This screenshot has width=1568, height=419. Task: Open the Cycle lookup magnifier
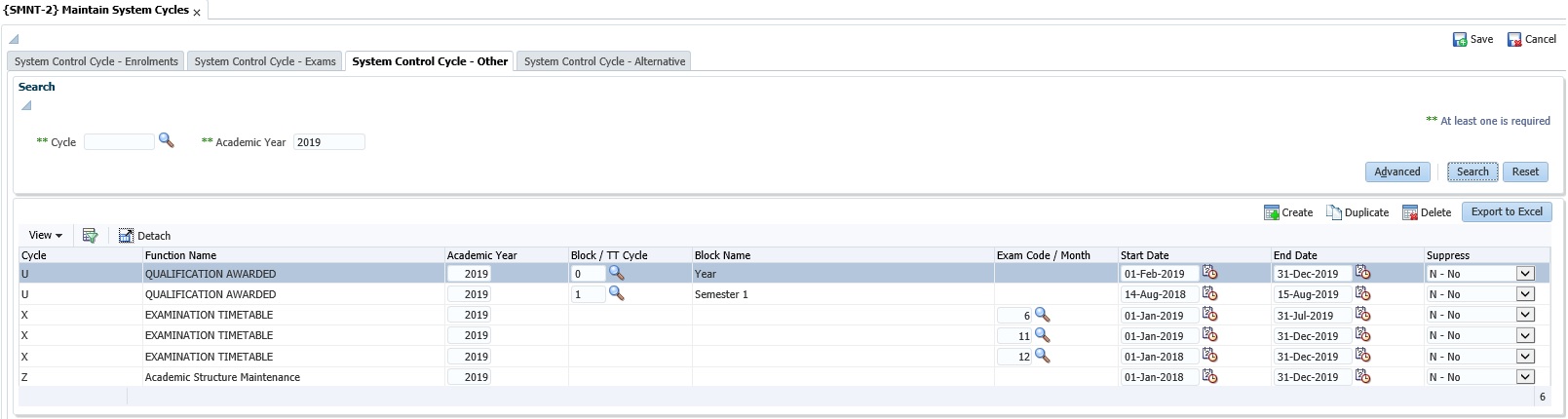click(167, 141)
